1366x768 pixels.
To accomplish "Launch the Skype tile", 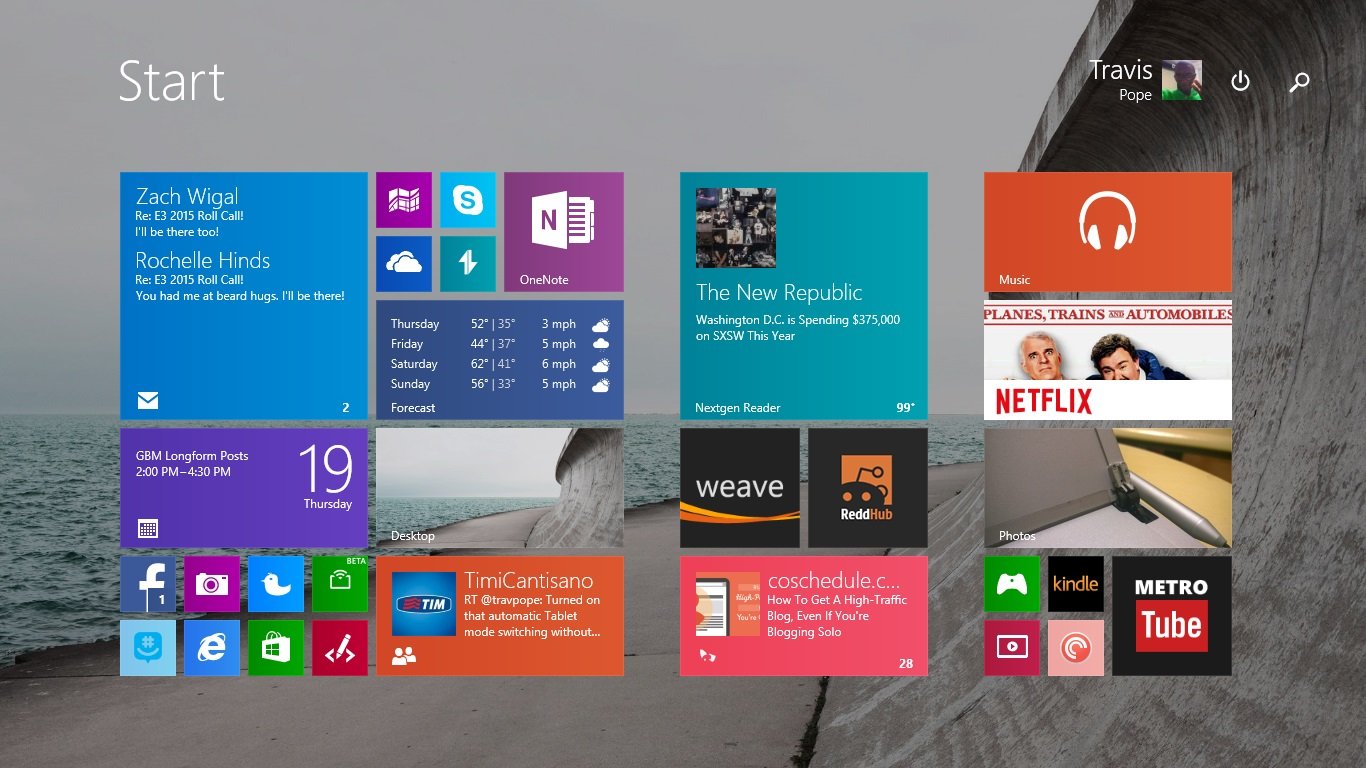I will 468,200.
